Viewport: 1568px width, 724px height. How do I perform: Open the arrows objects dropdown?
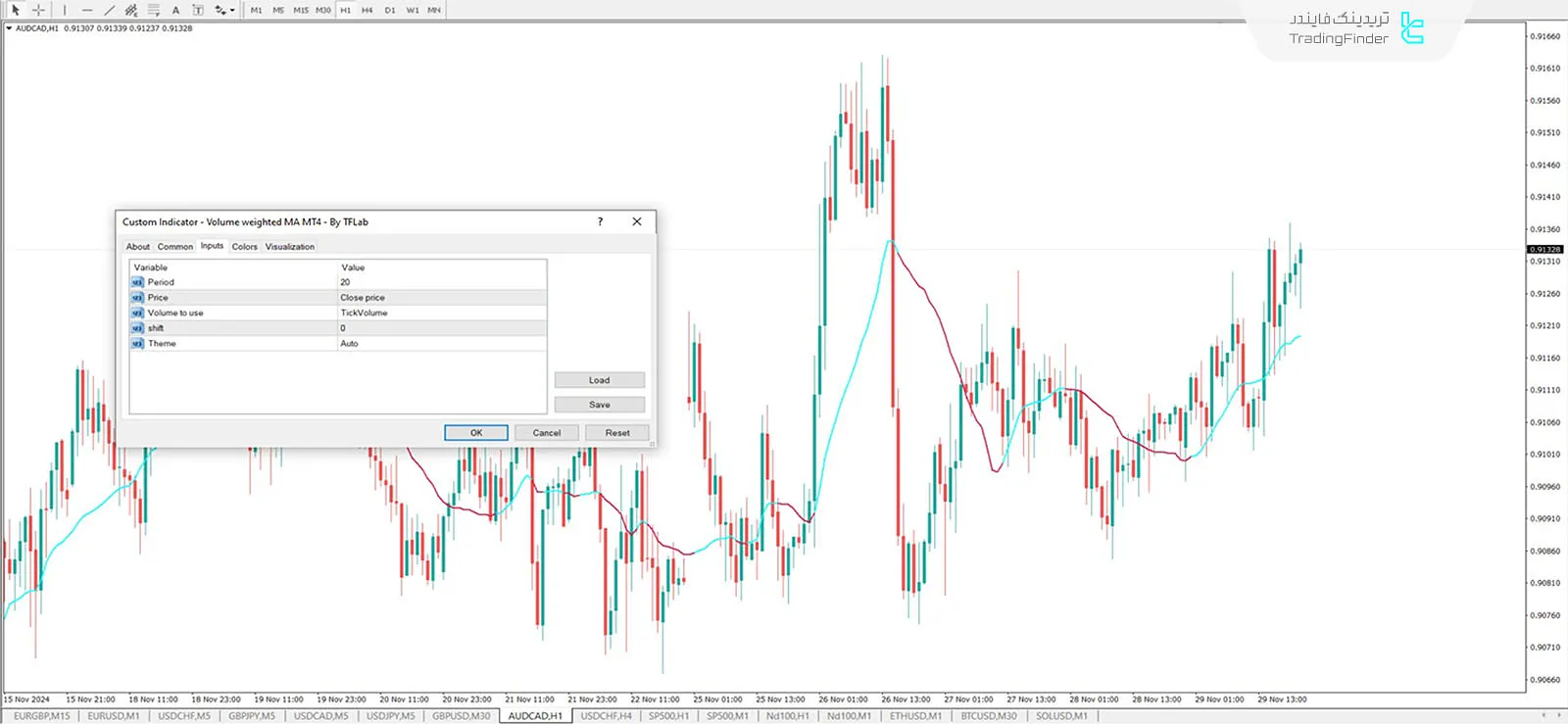point(224,10)
